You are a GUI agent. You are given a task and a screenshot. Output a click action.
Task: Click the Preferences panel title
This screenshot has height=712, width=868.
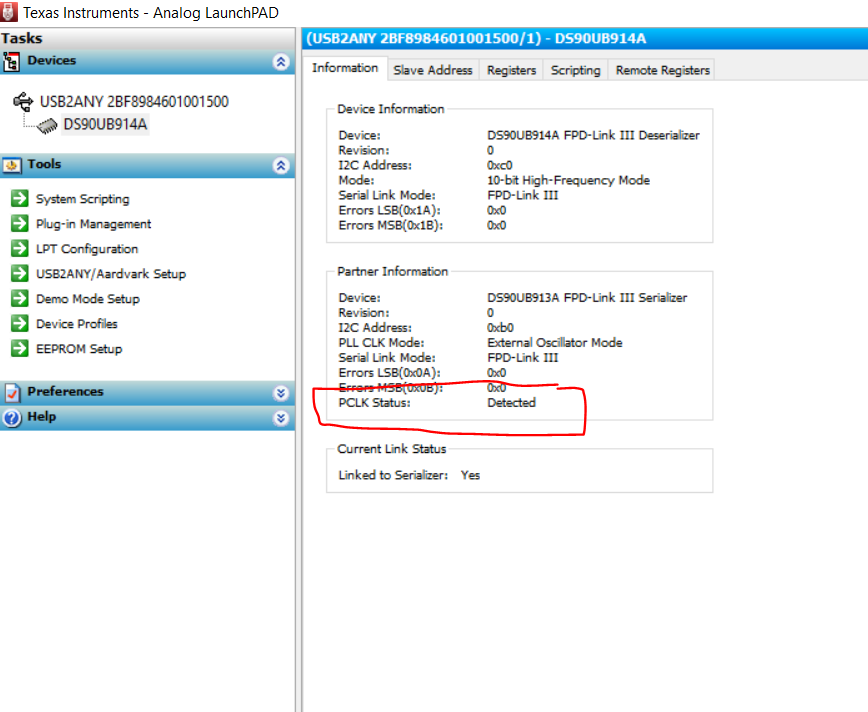(65, 391)
